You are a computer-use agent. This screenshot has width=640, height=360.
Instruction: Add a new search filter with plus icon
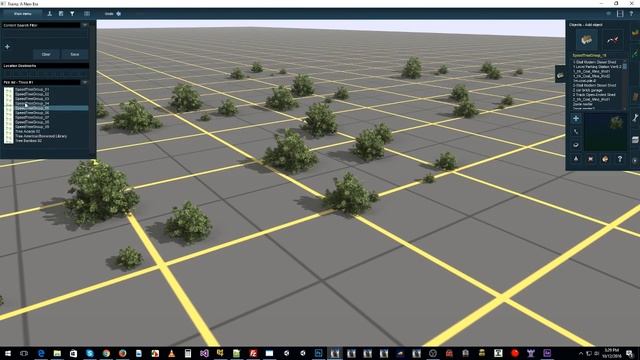coord(7,47)
